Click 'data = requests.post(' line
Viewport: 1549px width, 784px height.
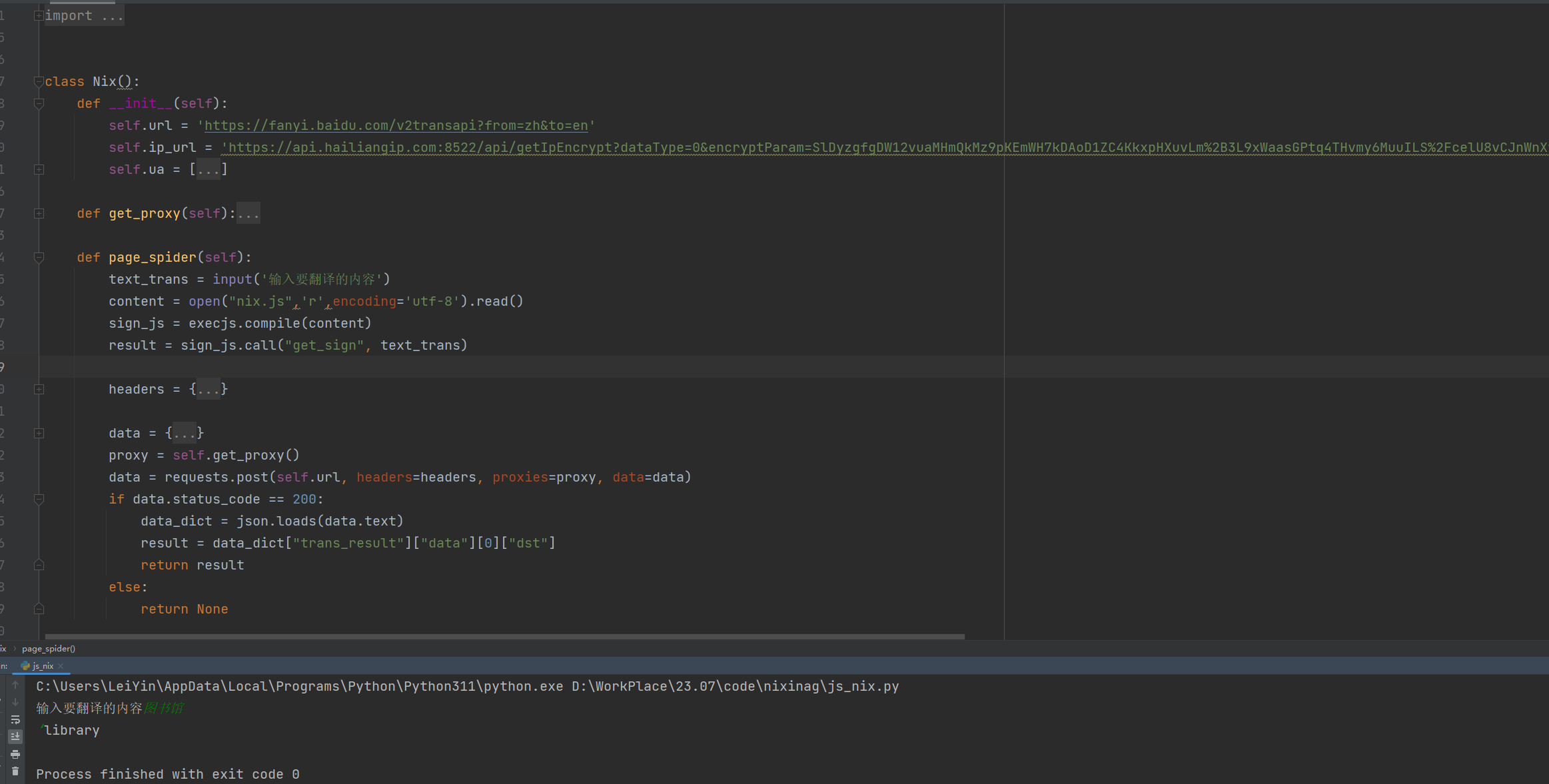pos(400,477)
